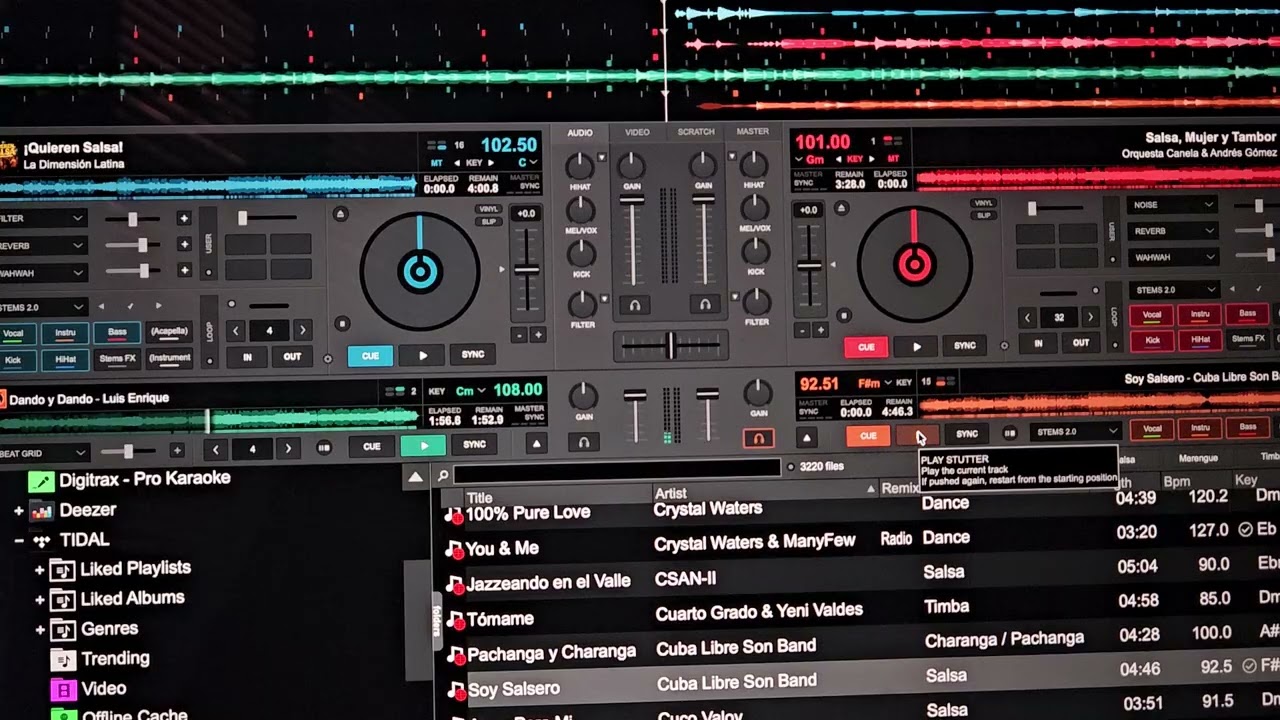The image size is (1280, 720).
Task: Click plus next to WAHWAH on deck 1
Action: point(183,270)
